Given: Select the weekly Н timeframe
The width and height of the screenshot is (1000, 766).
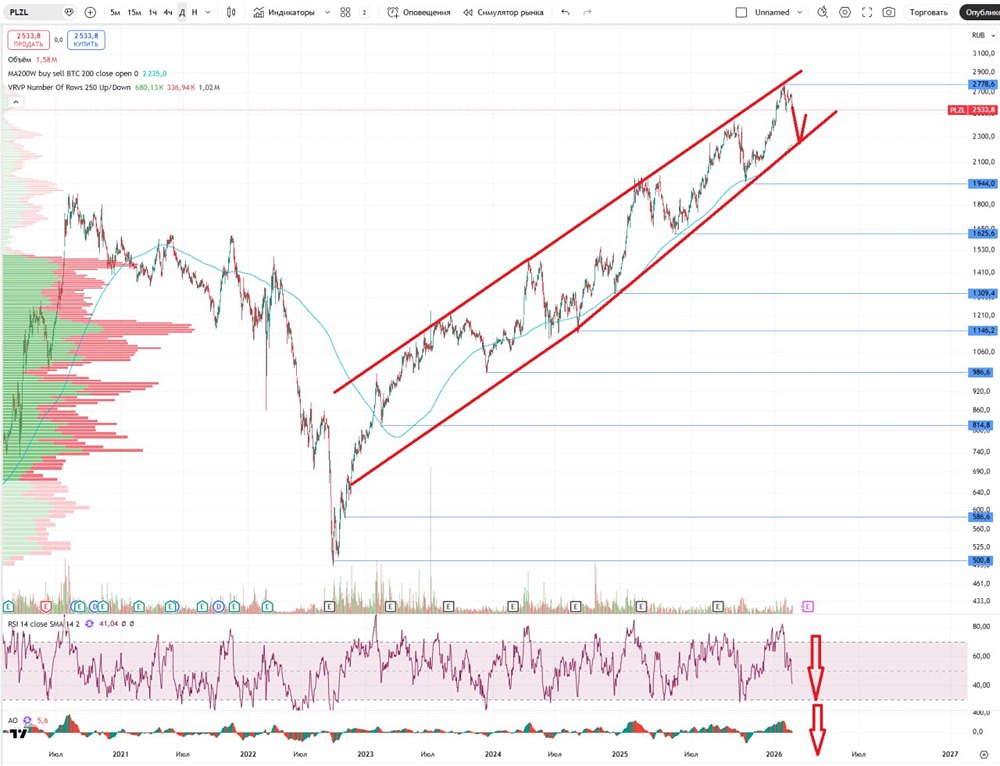Looking at the screenshot, I should 195,12.
